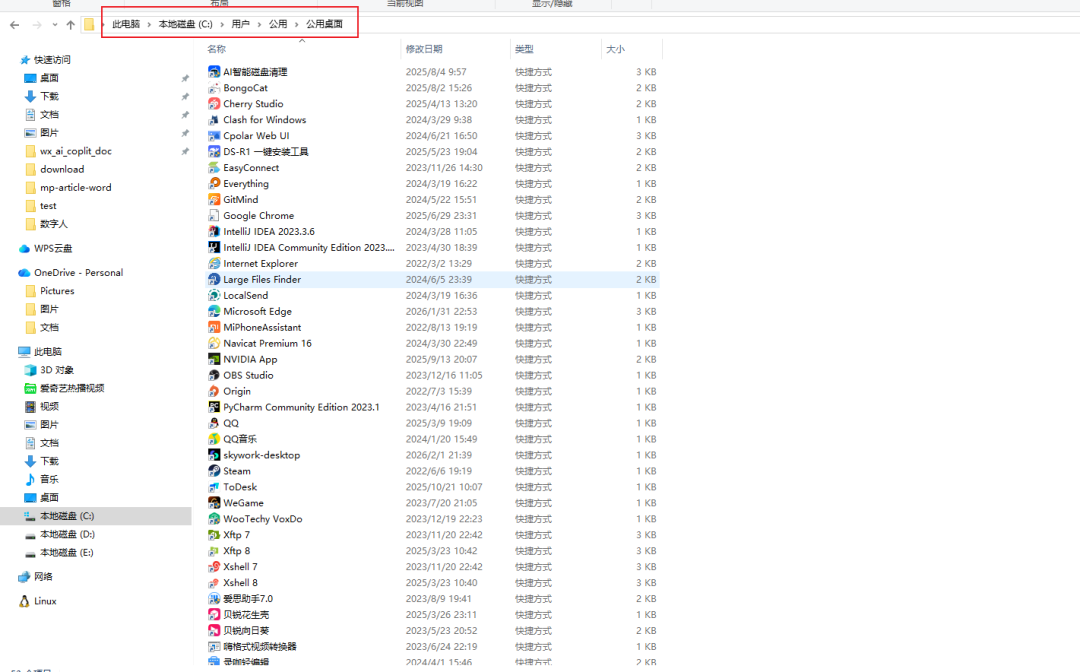Click file name WooTechy VoxDo
Viewport: 1080px width, 672px height.
click(x=262, y=519)
